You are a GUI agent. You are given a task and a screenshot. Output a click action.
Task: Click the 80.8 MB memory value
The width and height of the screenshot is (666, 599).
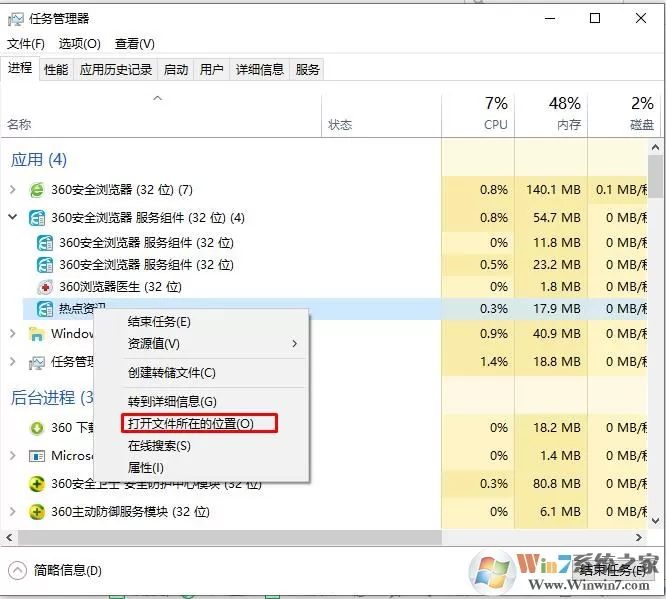[x=557, y=484]
